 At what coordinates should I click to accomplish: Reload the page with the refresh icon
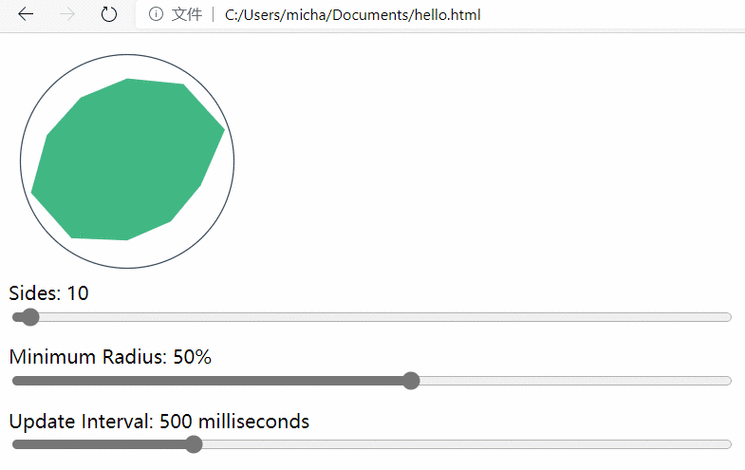click(x=109, y=14)
